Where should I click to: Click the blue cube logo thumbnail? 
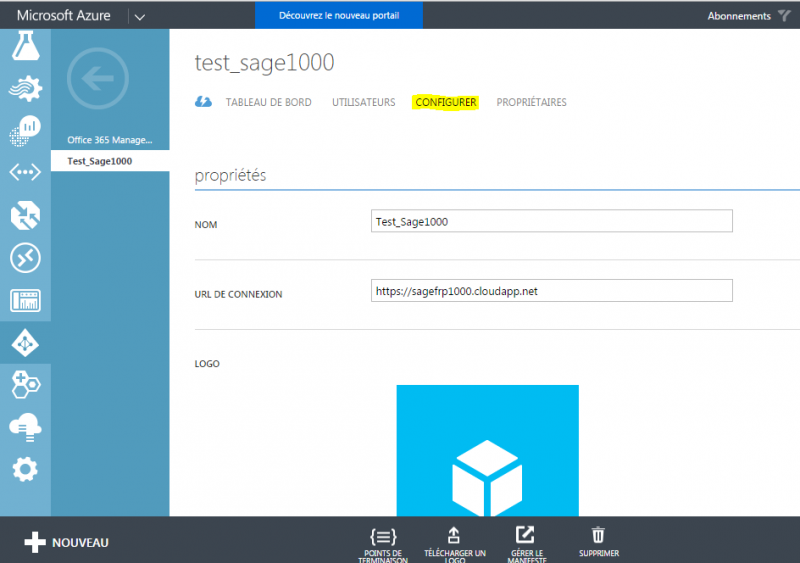click(x=487, y=450)
